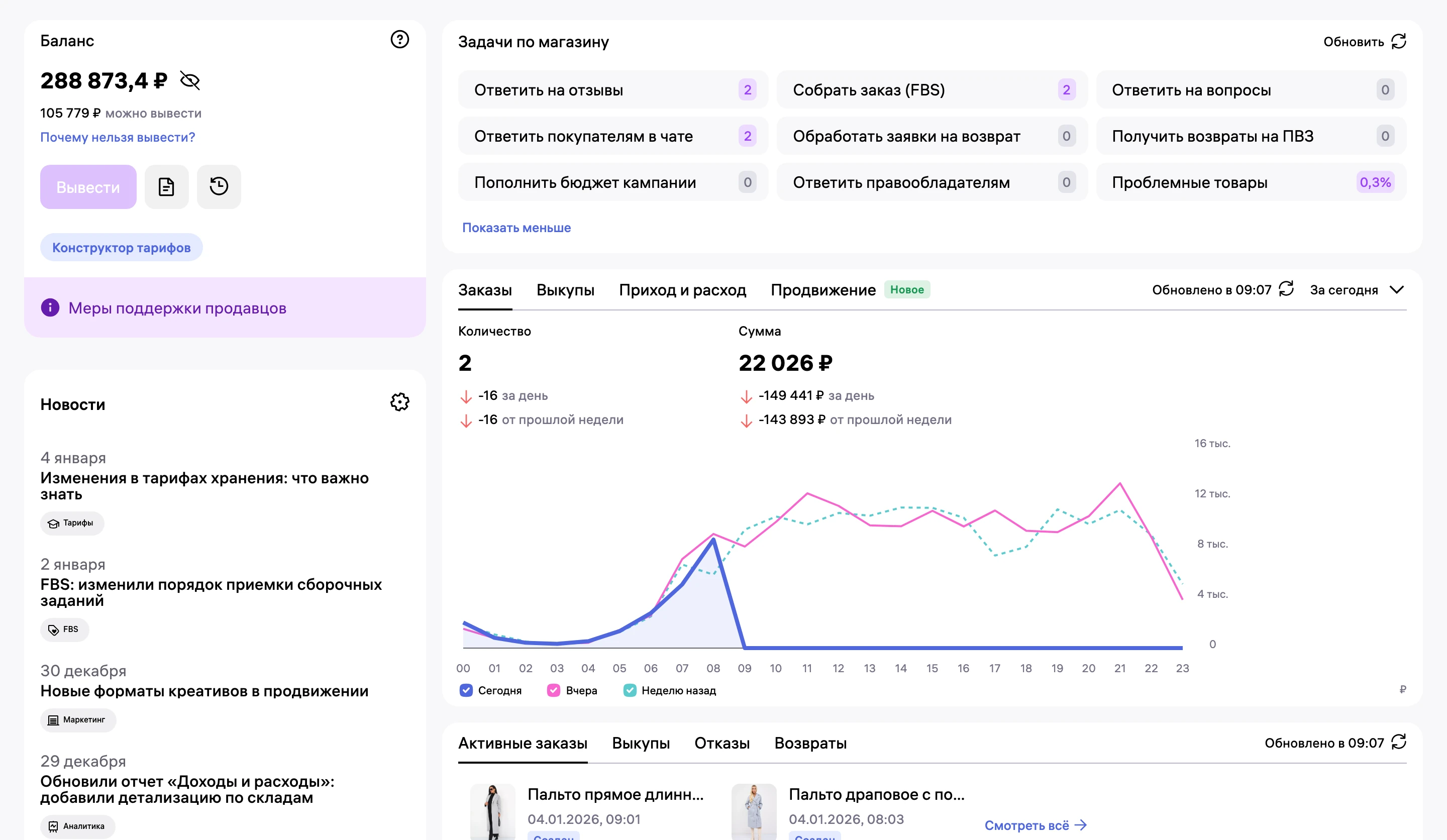Image resolution: width=1447 pixels, height=840 pixels.
Task: Open 'Конструктор тарифов' button
Action: point(121,248)
